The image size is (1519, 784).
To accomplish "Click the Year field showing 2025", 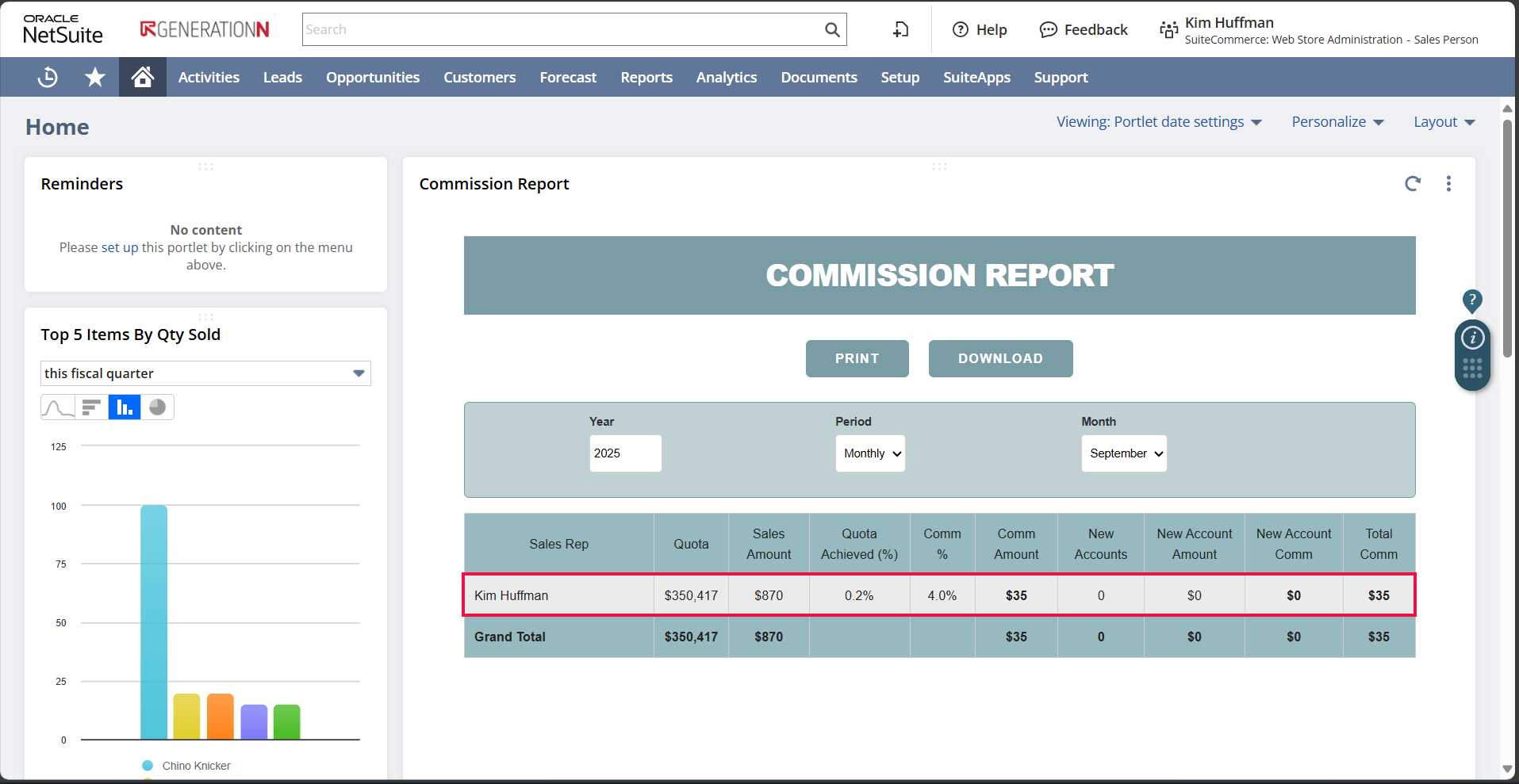I will click(625, 453).
